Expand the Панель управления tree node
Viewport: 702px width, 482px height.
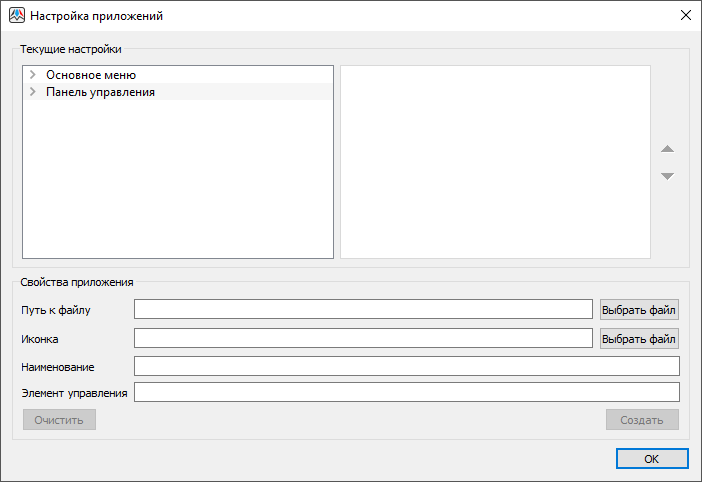point(33,92)
